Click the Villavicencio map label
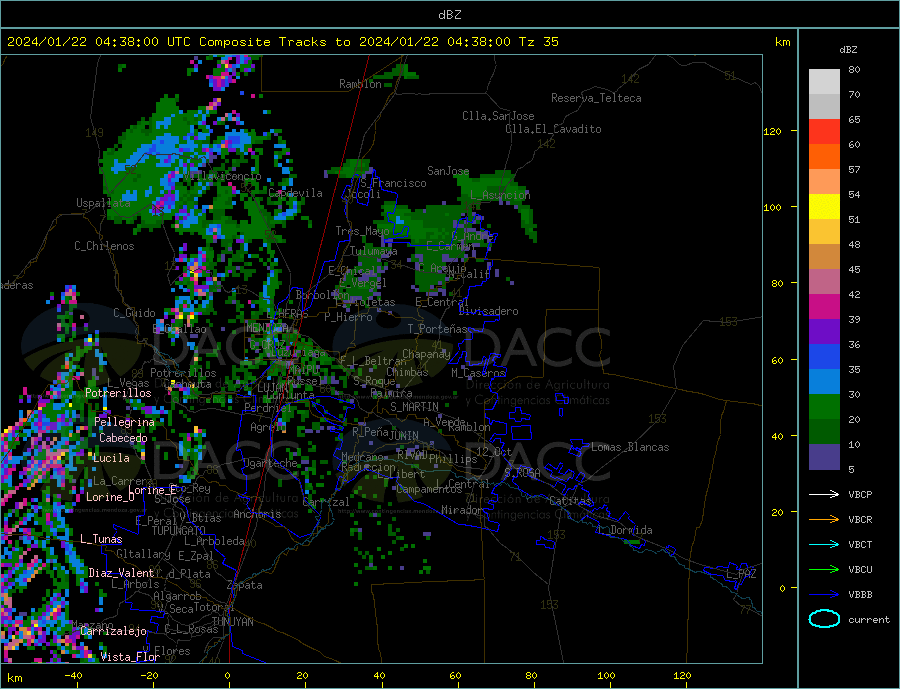 [223, 176]
